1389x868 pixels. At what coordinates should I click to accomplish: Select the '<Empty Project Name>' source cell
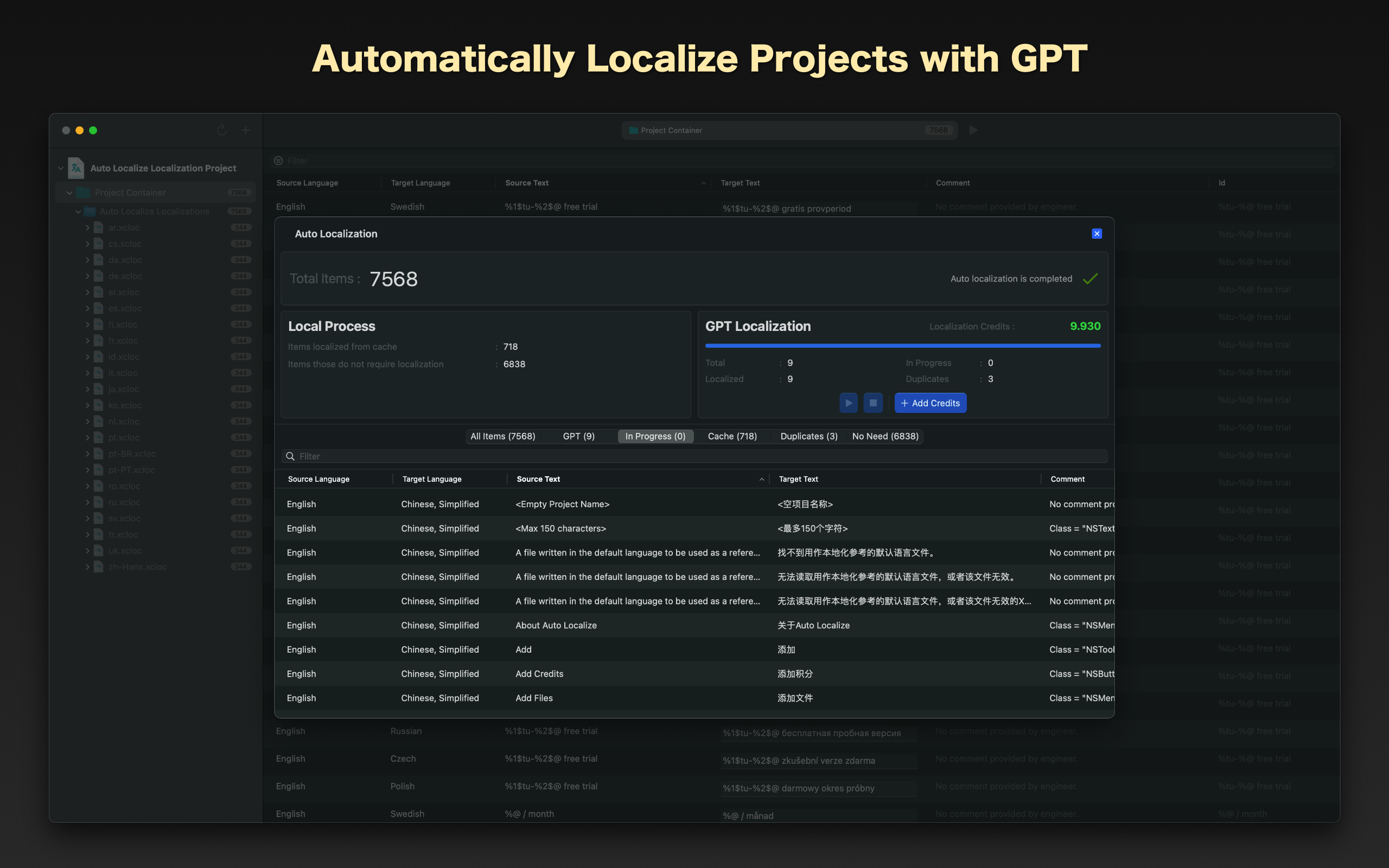(x=563, y=504)
